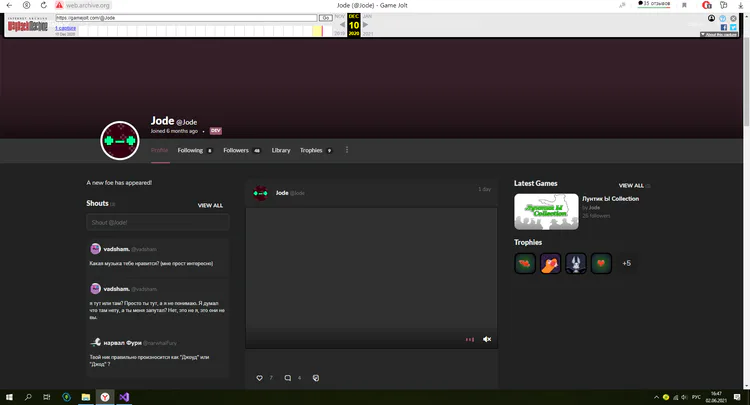Viewport: 750px width, 405px height.
Task: Reload the page with the refresh icon
Action: tap(44, 5)
